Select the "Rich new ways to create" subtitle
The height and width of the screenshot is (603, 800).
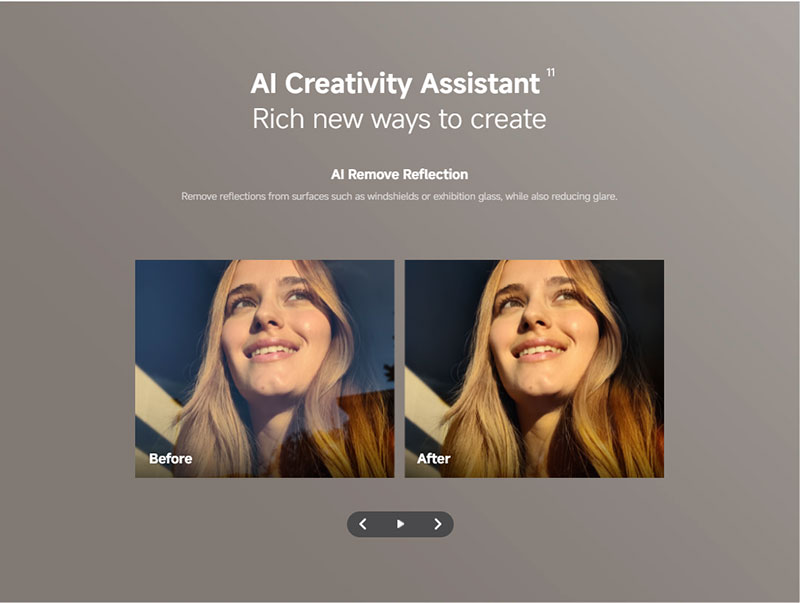pos(399,119)
